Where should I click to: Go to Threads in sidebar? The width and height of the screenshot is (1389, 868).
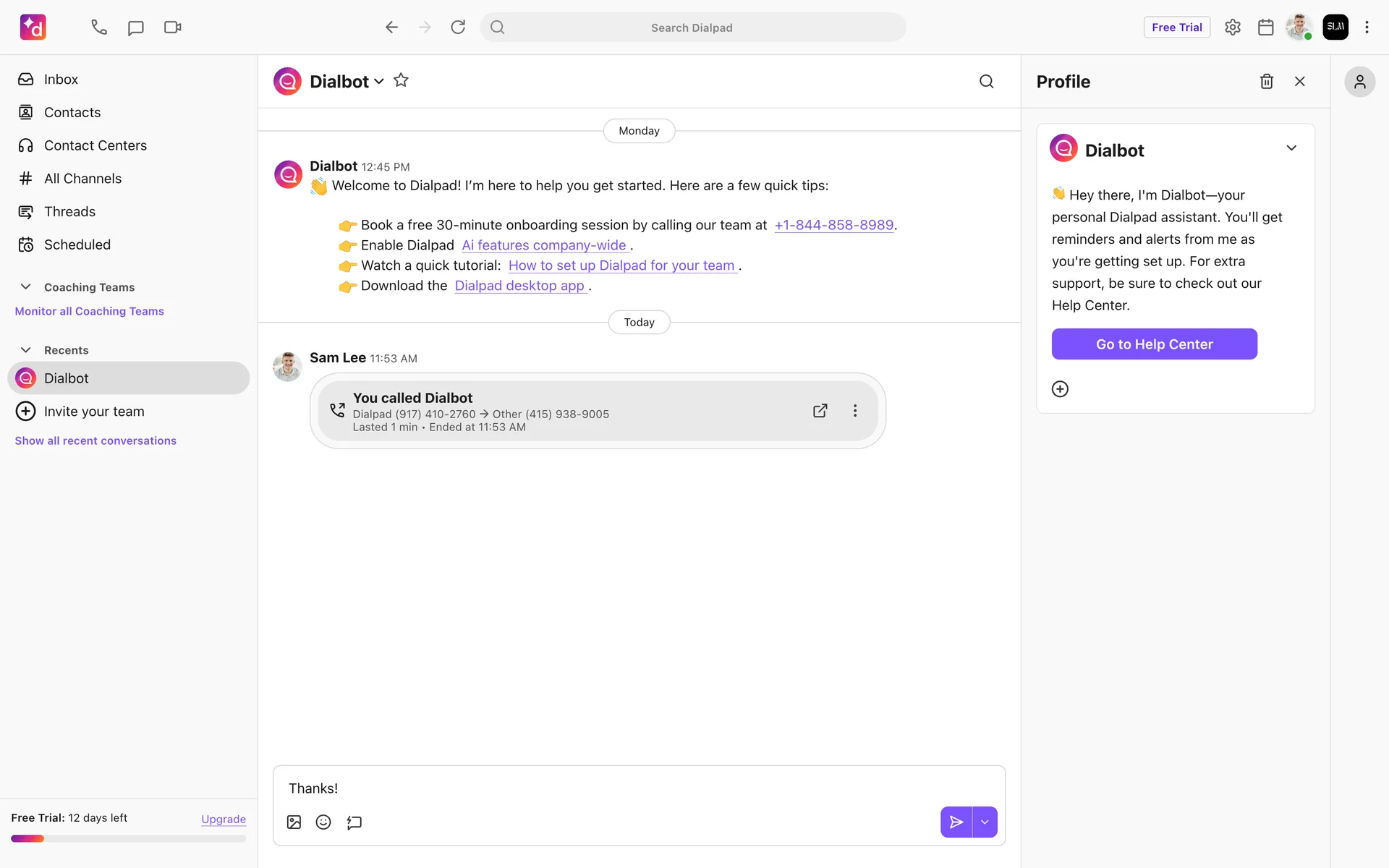coord(69,212)
